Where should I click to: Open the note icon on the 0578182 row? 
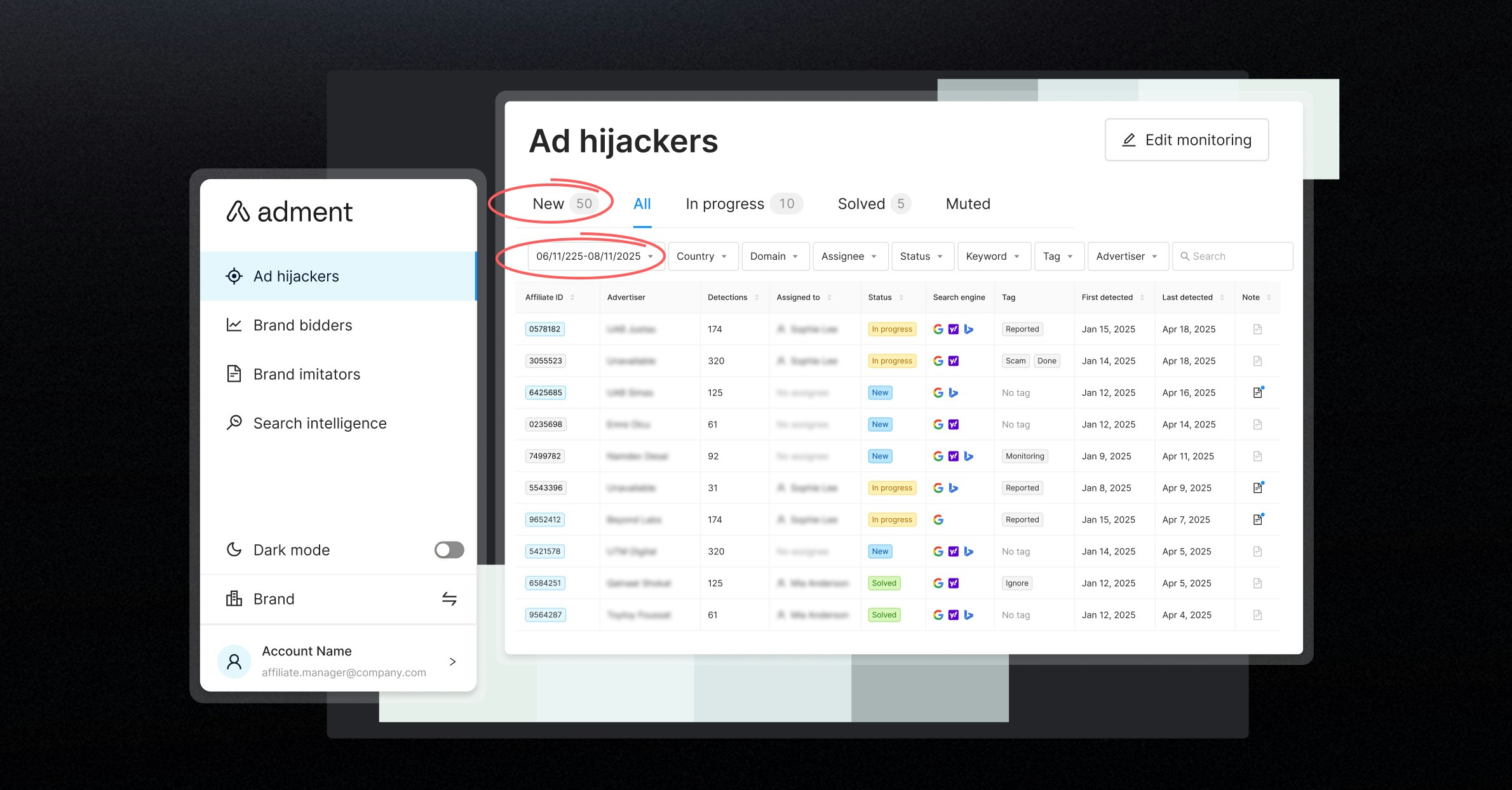[x=1257, y=329]
